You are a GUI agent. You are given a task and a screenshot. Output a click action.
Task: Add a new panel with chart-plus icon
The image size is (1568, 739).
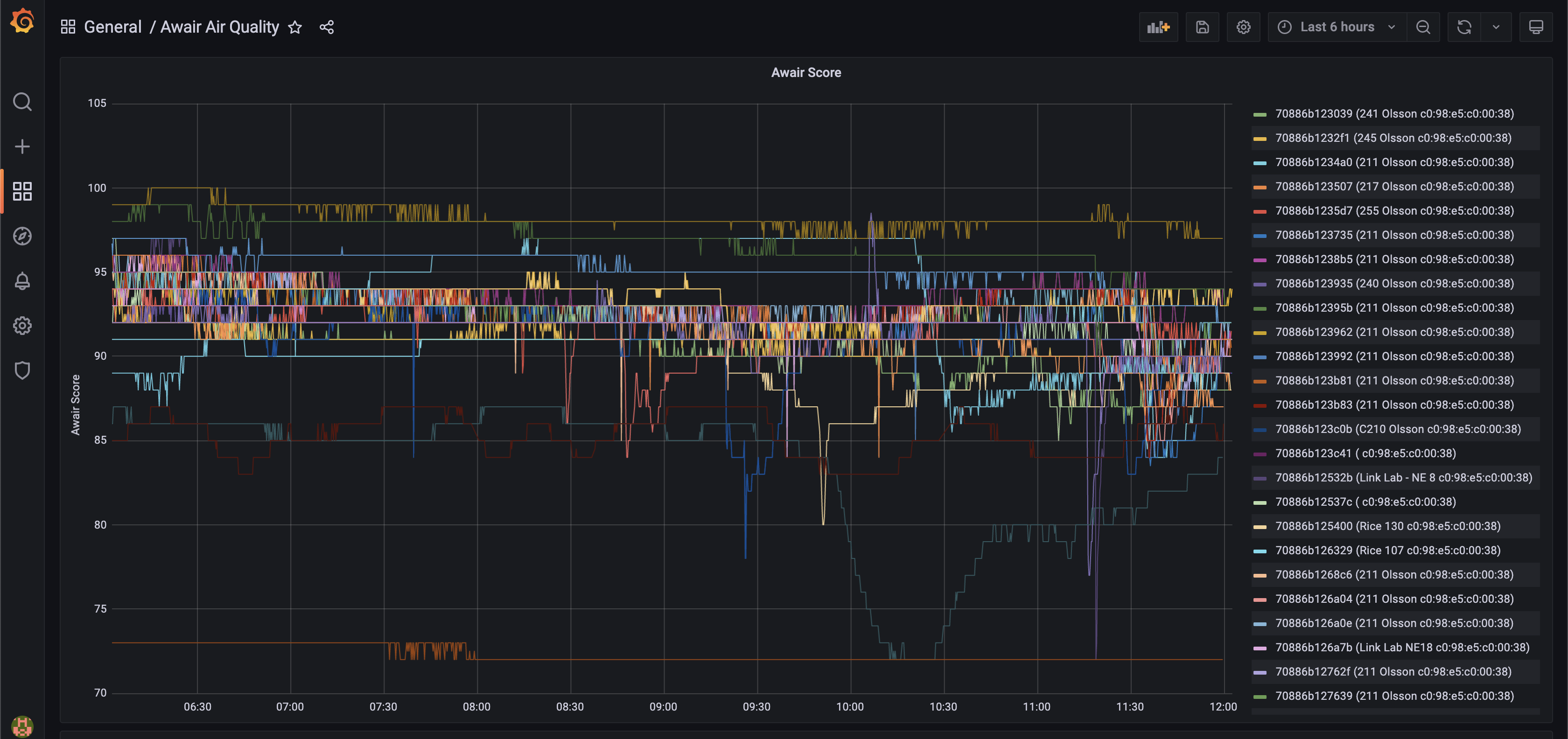[x=1158, y=28]
